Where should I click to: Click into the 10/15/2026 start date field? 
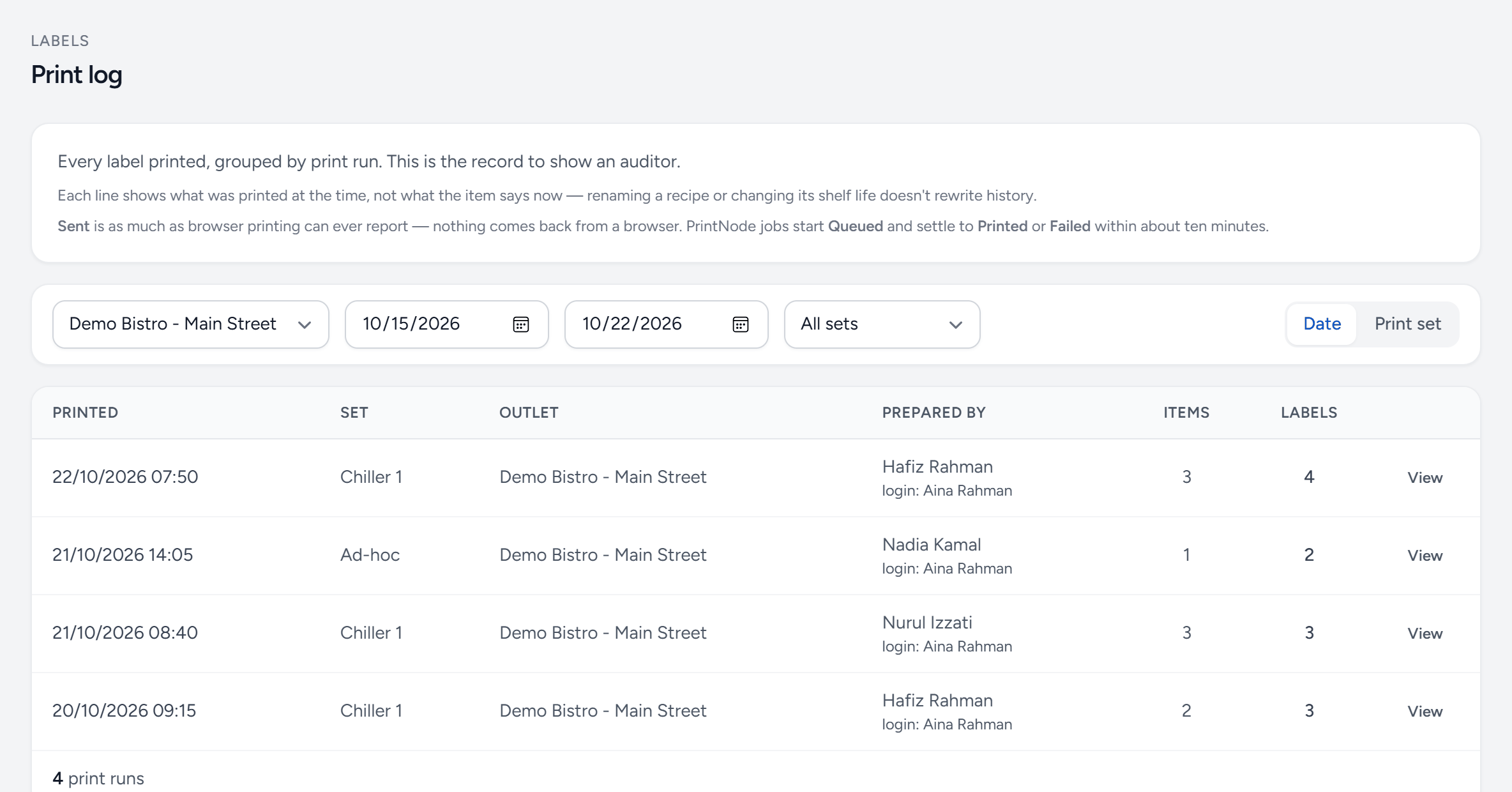[447, 324]
